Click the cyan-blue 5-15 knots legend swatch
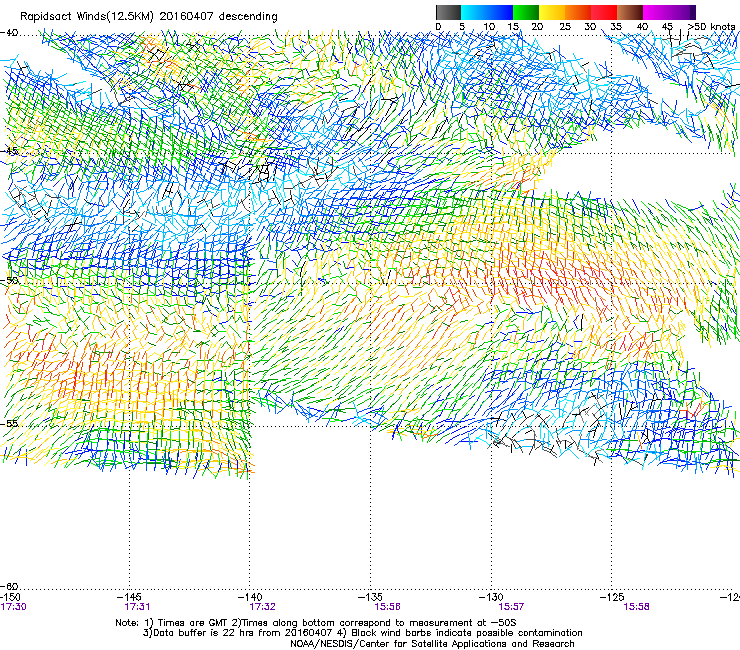 [x=487, y=12]
